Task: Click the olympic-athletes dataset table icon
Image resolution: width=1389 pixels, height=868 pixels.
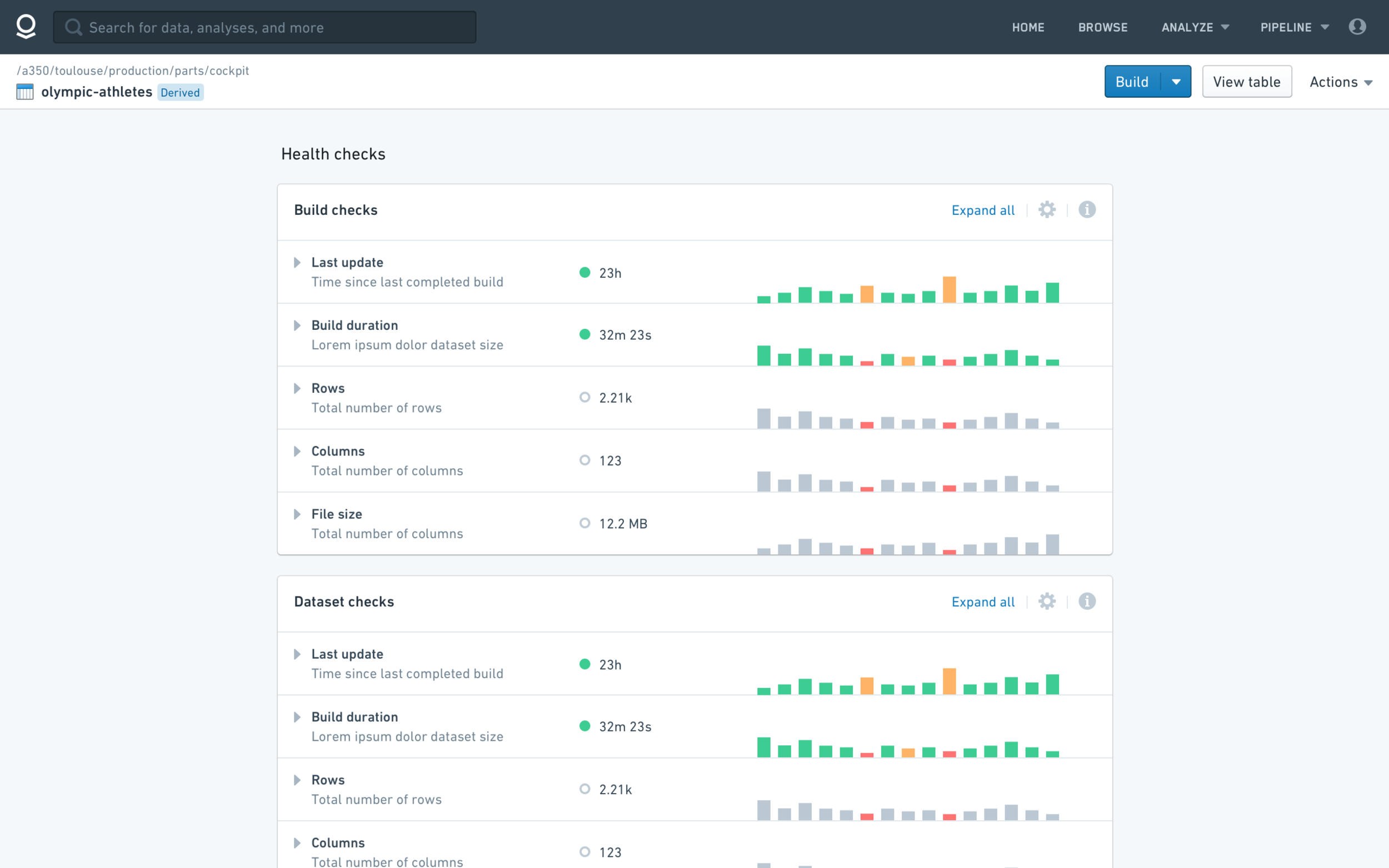Action: (x=24, y=92)
